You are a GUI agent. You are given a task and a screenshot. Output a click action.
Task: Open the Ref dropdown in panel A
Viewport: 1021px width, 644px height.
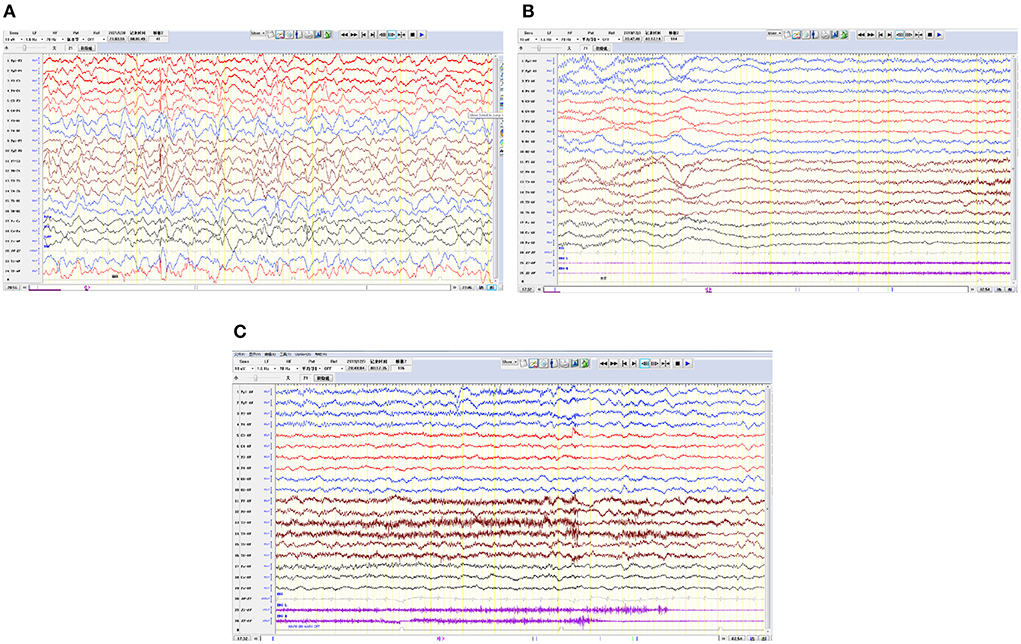96,40
